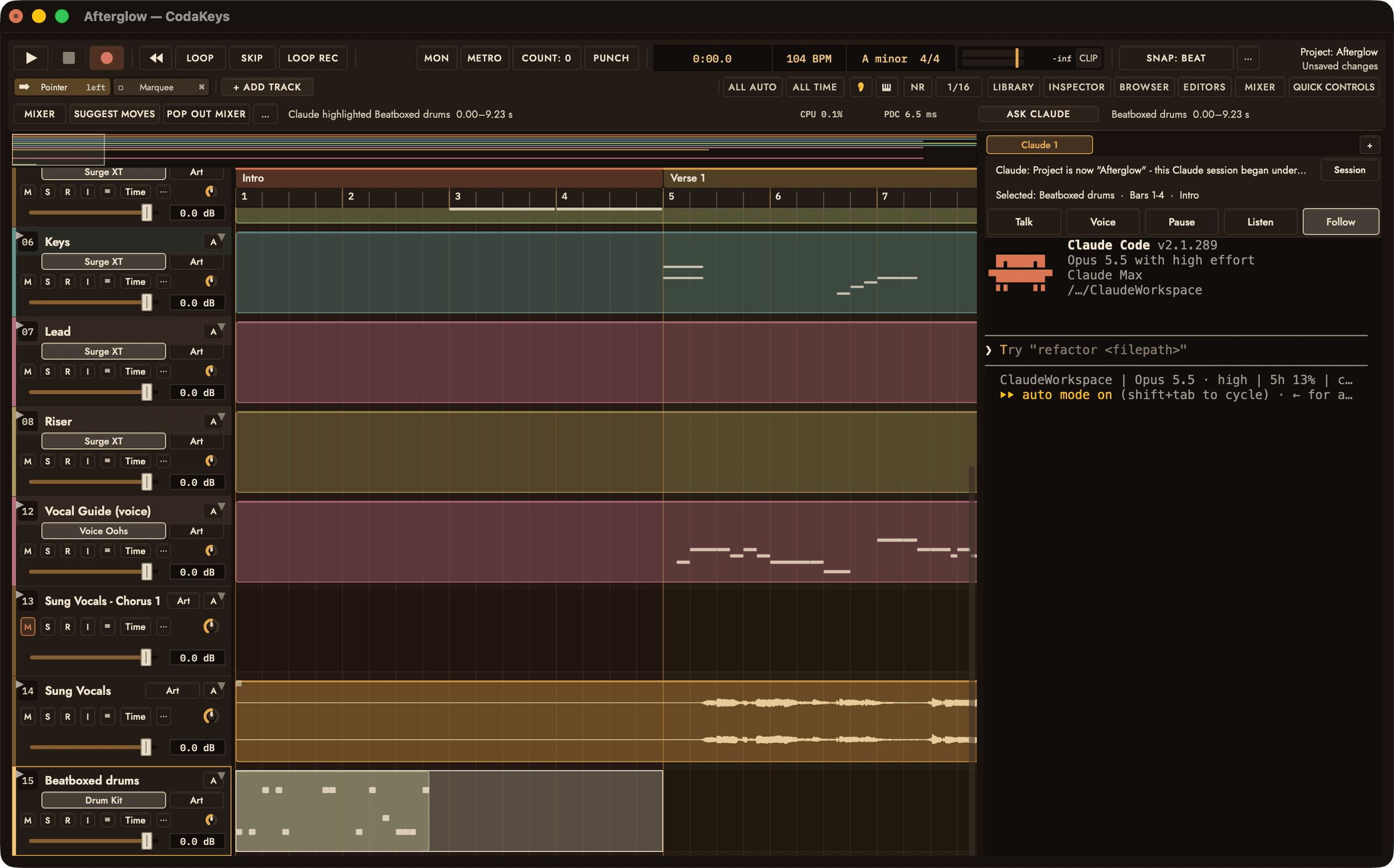Click the pan knob on the Sung Vocals track

[210, 716]
